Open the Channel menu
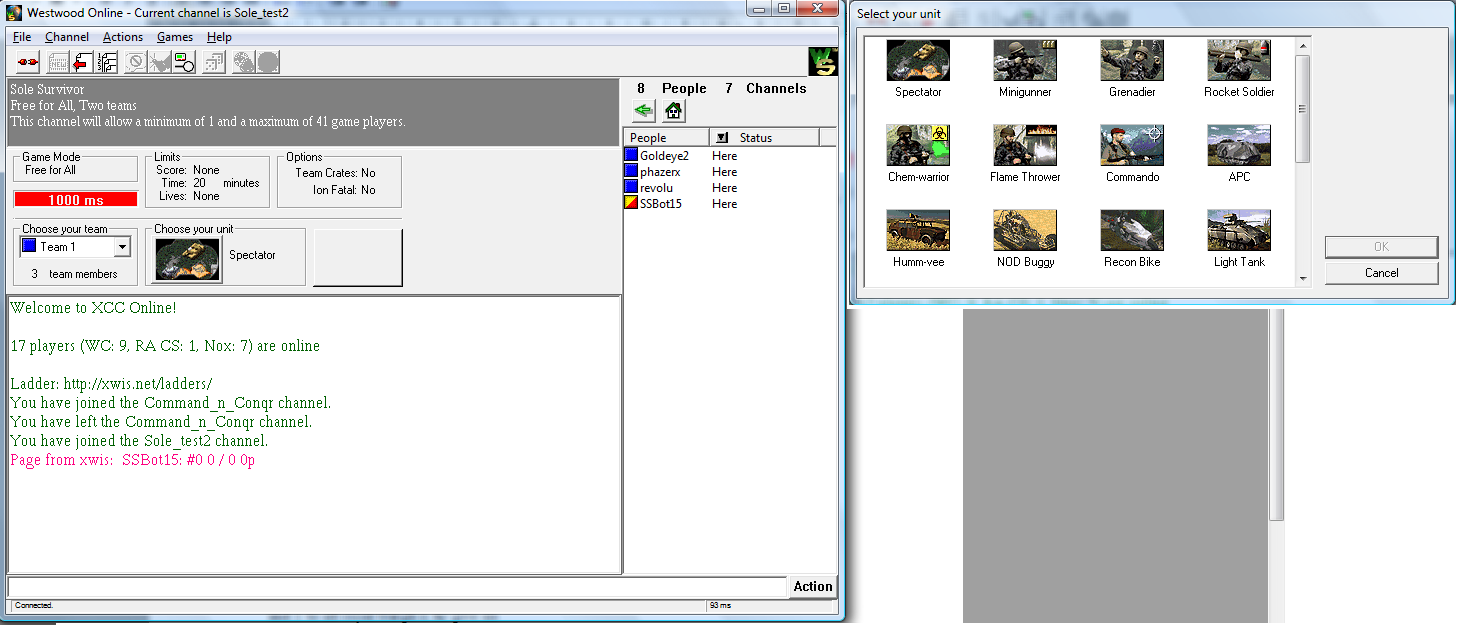 [x=67, y=37]
